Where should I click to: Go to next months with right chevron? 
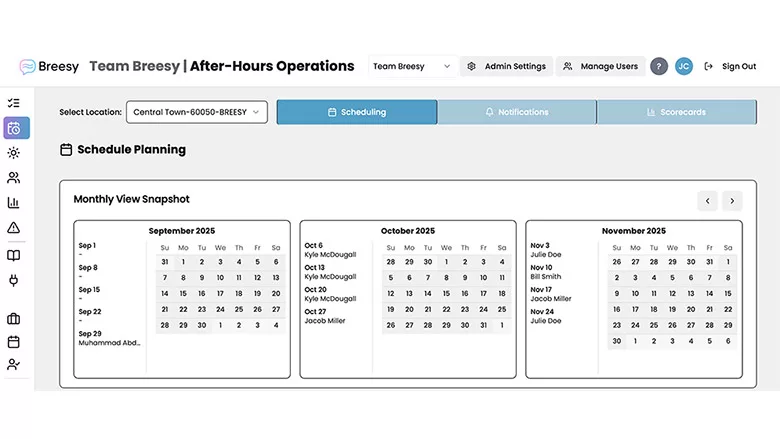point(732,201)
